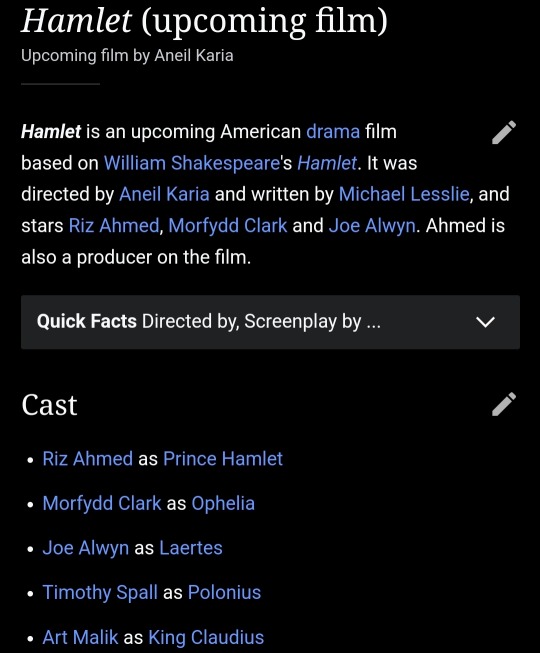The width and height of the screenshot is (540, 653).
Task: Open the Laertes character link
Action: 191,548
